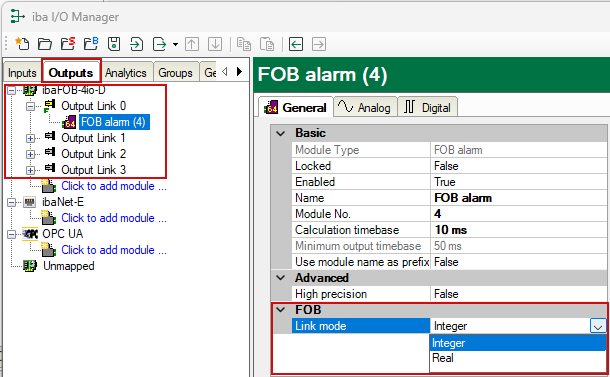This screenshot has width=610, height=377.
Task: Select the Unmapped tree item
Action: tap(68, 266)
